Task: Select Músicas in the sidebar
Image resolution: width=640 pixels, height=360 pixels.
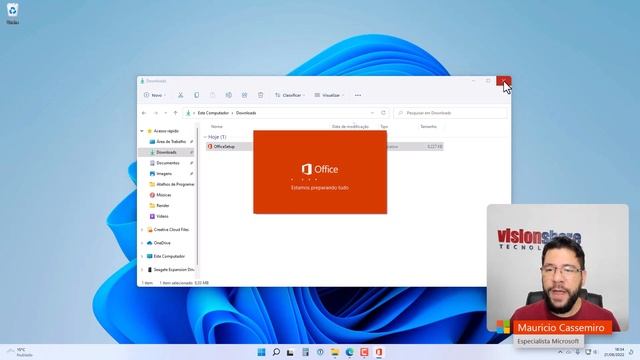Action: click(x=163, y=195)
